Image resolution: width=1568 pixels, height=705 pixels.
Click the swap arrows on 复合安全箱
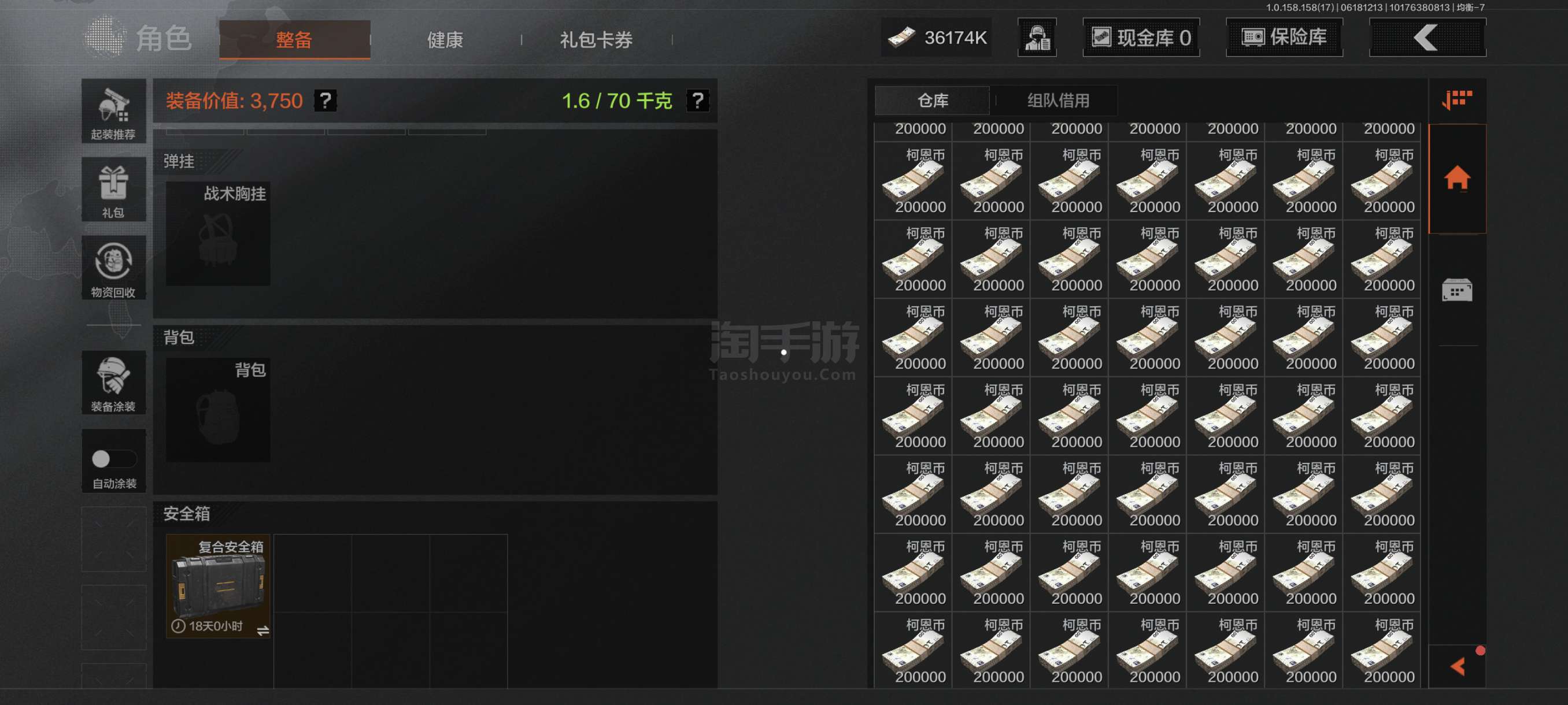point(262,631)
